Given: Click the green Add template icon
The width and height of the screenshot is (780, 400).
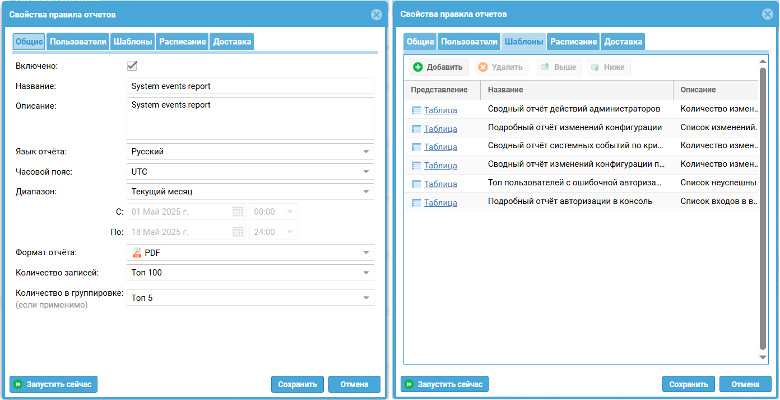Looking at the screenshot, I should pyautogui.click(x=418, y=67).
